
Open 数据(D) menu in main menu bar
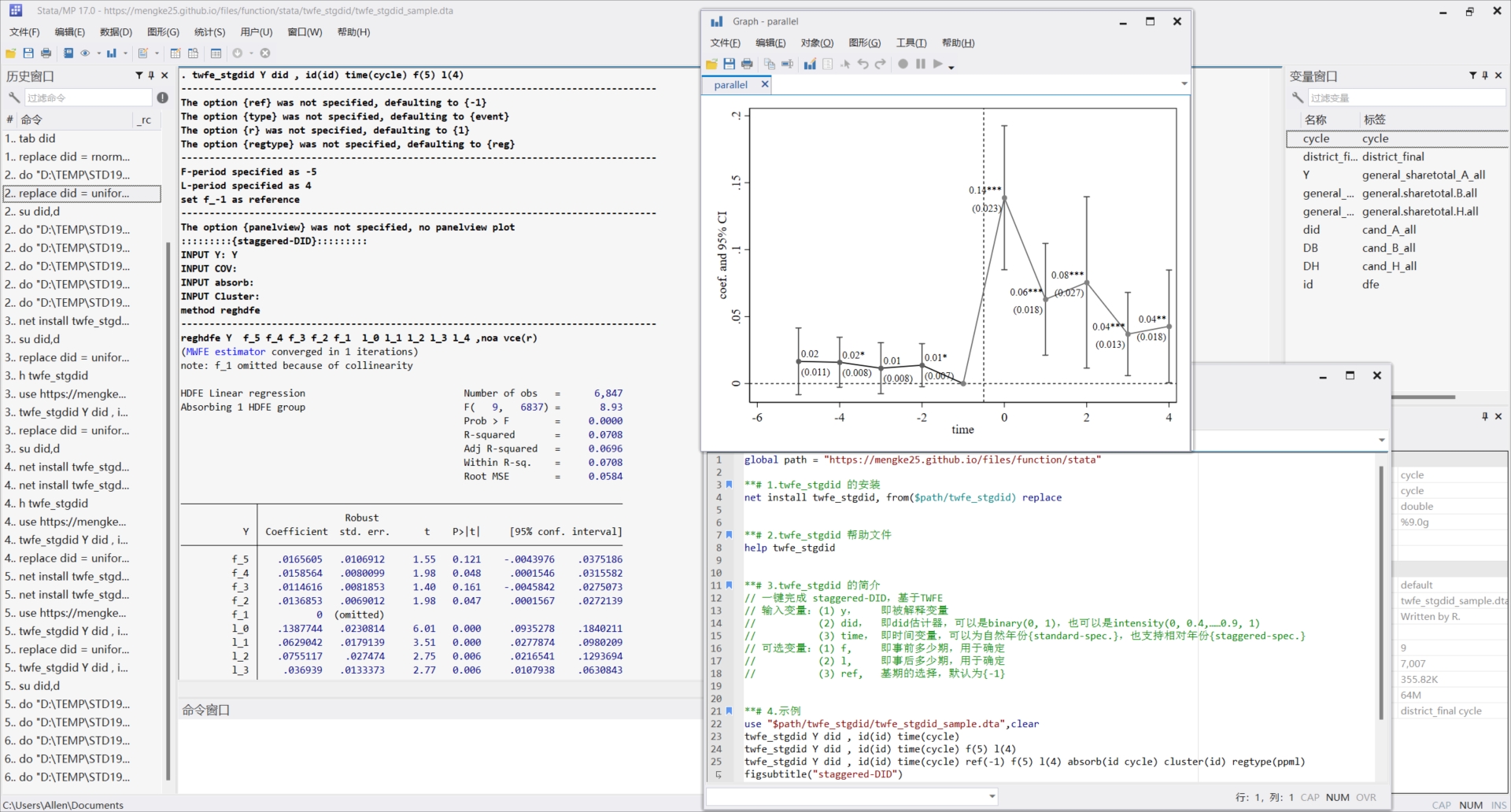point(116,32)
